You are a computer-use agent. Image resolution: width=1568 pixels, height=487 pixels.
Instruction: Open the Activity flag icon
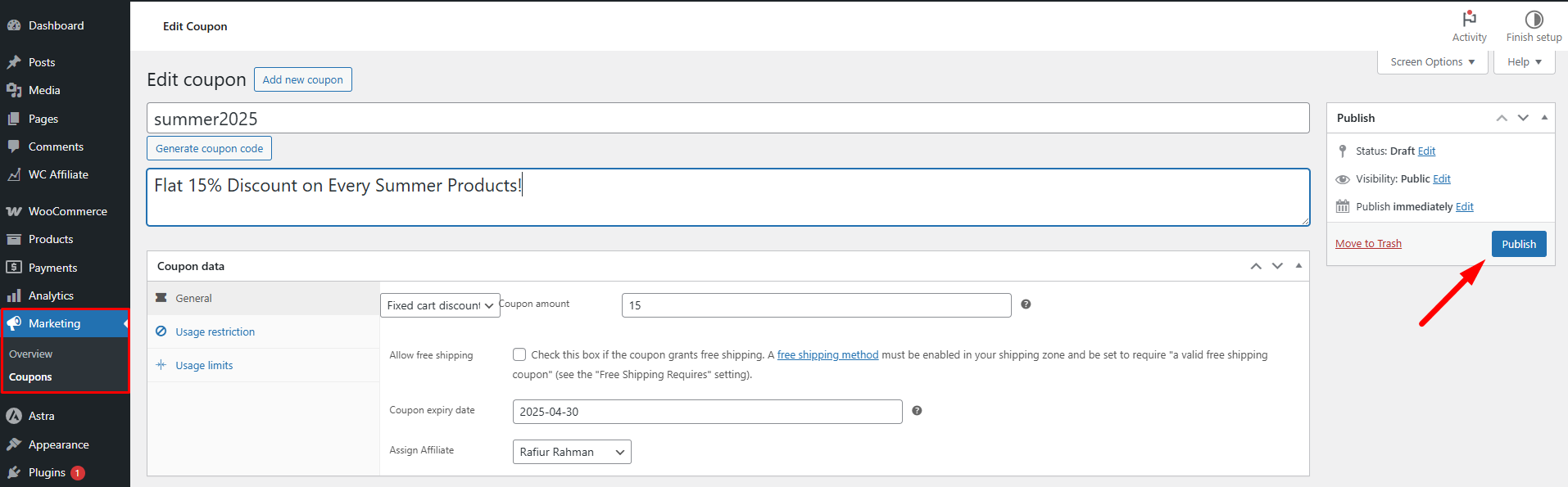coord(1470,19)
